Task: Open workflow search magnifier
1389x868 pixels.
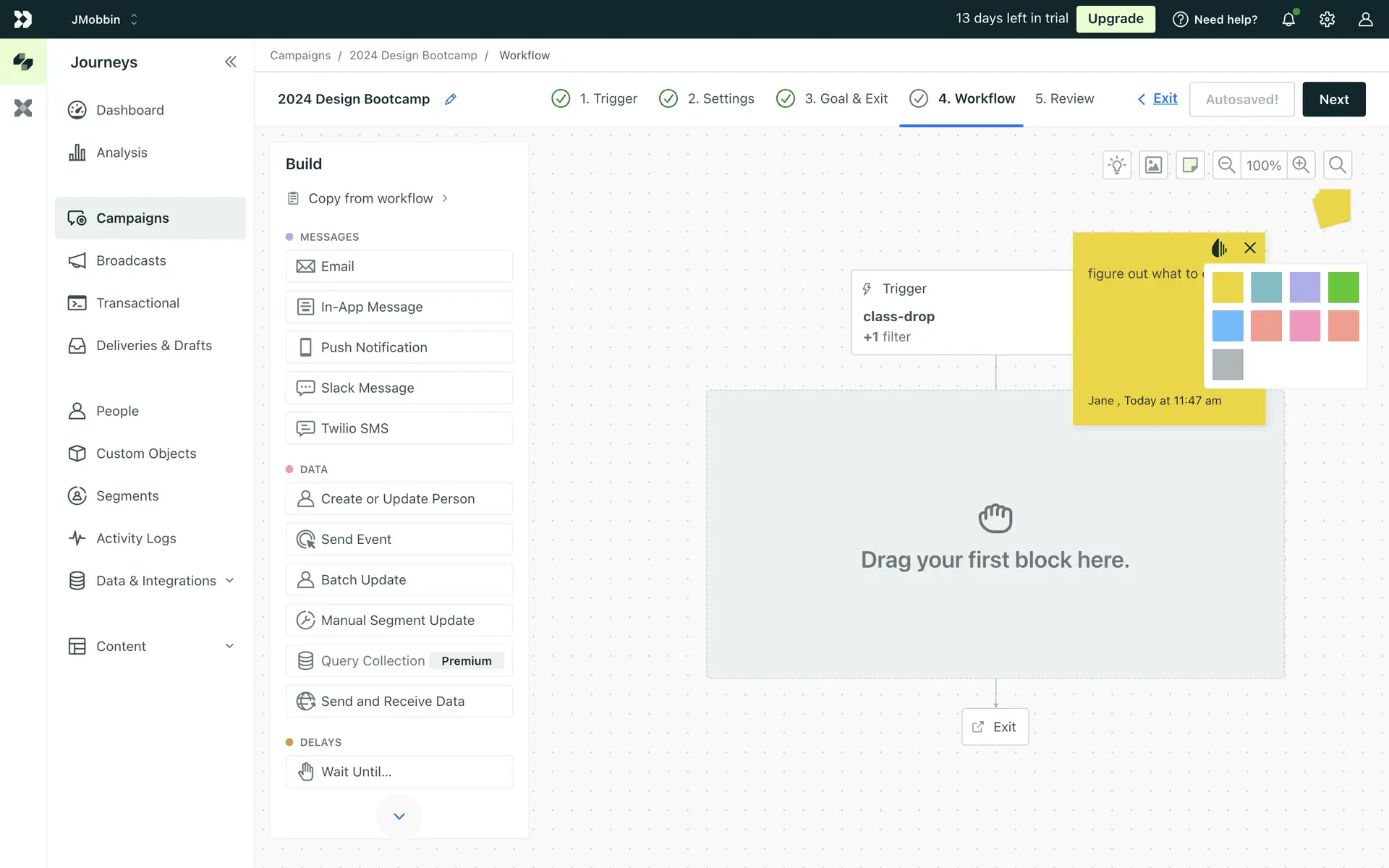Action: 1338,165
